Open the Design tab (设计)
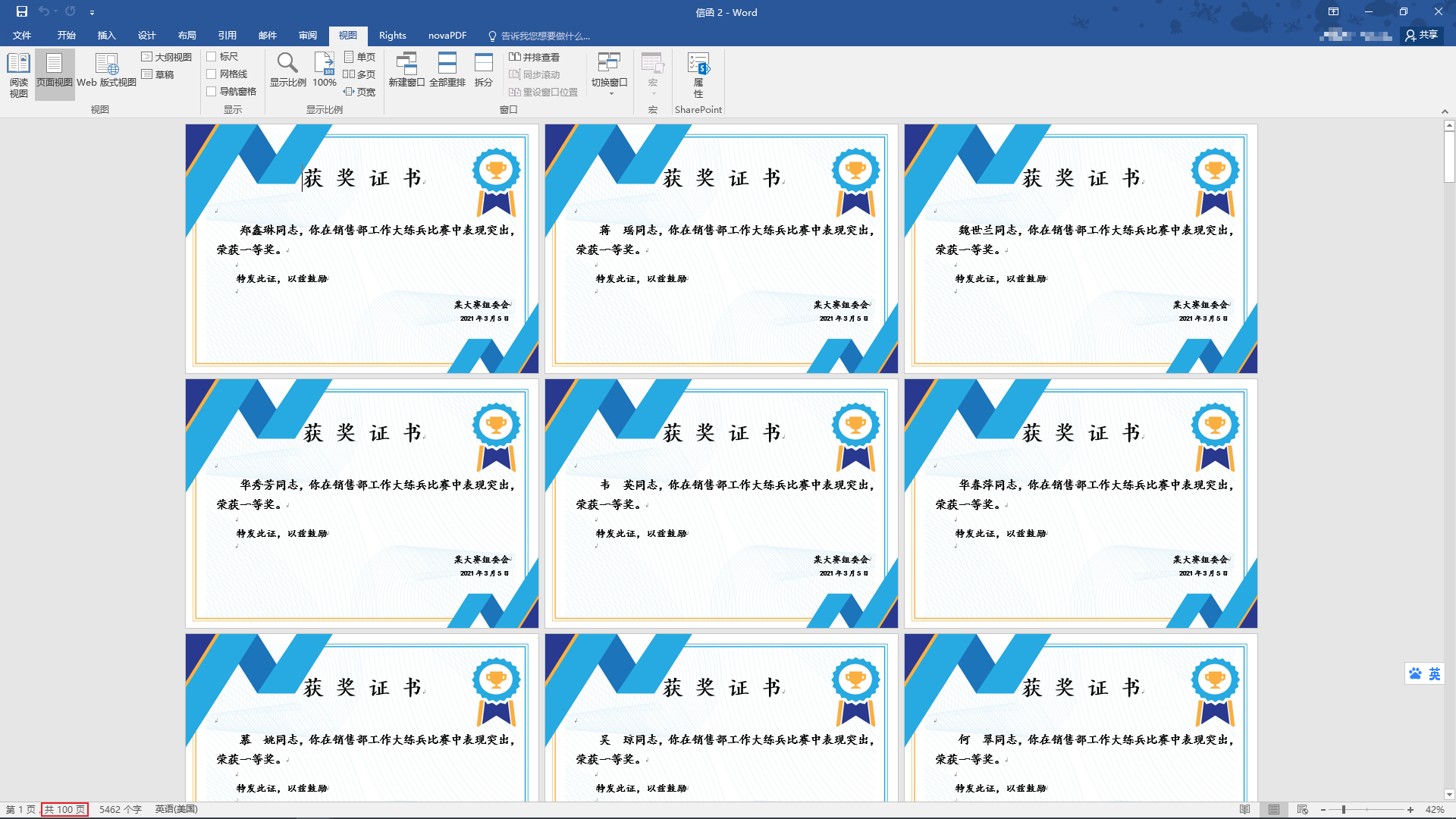 tap(147, 36)
